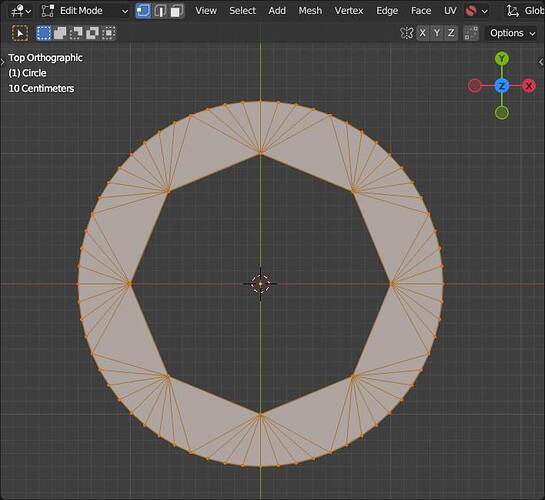Image resolution: width=545 pixels, height=500 pixels.
Task: Open the Edit Mode dropdown
Action: point(84,11)
